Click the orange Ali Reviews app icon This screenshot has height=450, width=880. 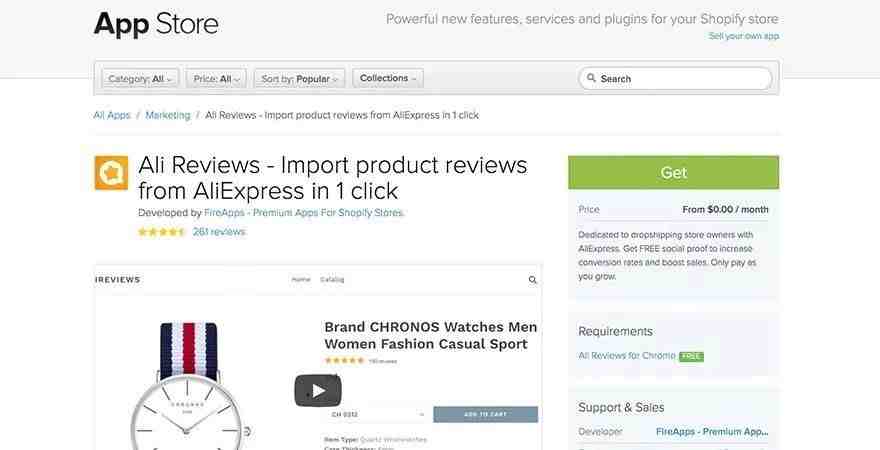coord(111,173)
